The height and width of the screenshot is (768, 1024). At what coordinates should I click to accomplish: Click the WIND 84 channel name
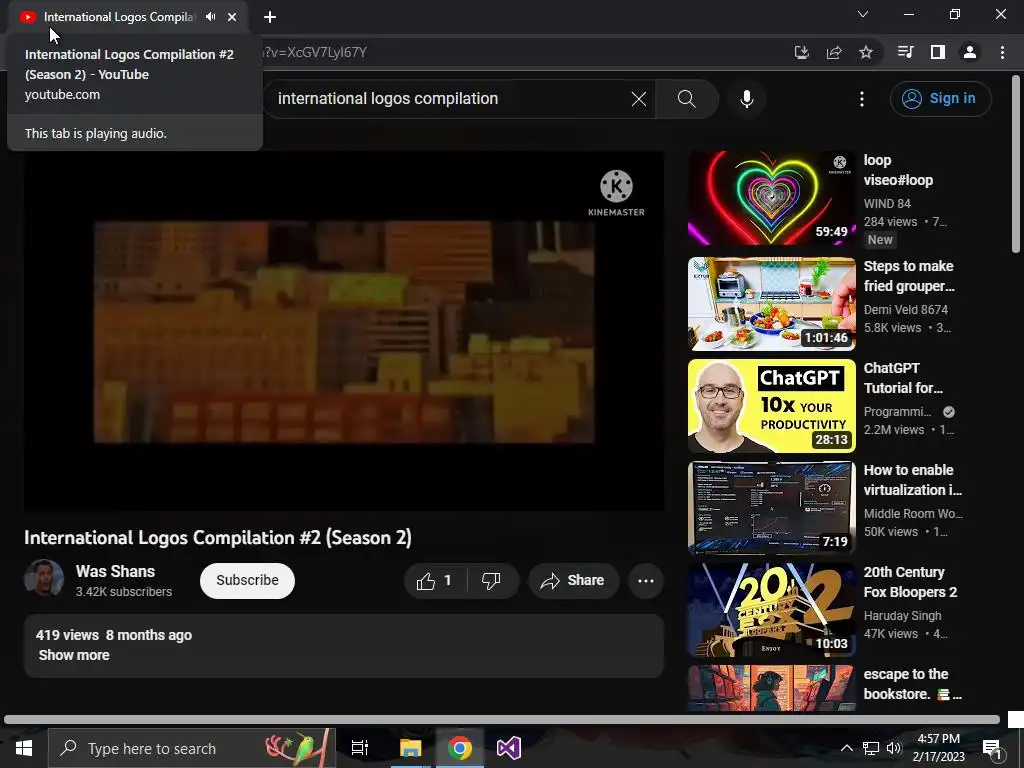tap(887, 204)
